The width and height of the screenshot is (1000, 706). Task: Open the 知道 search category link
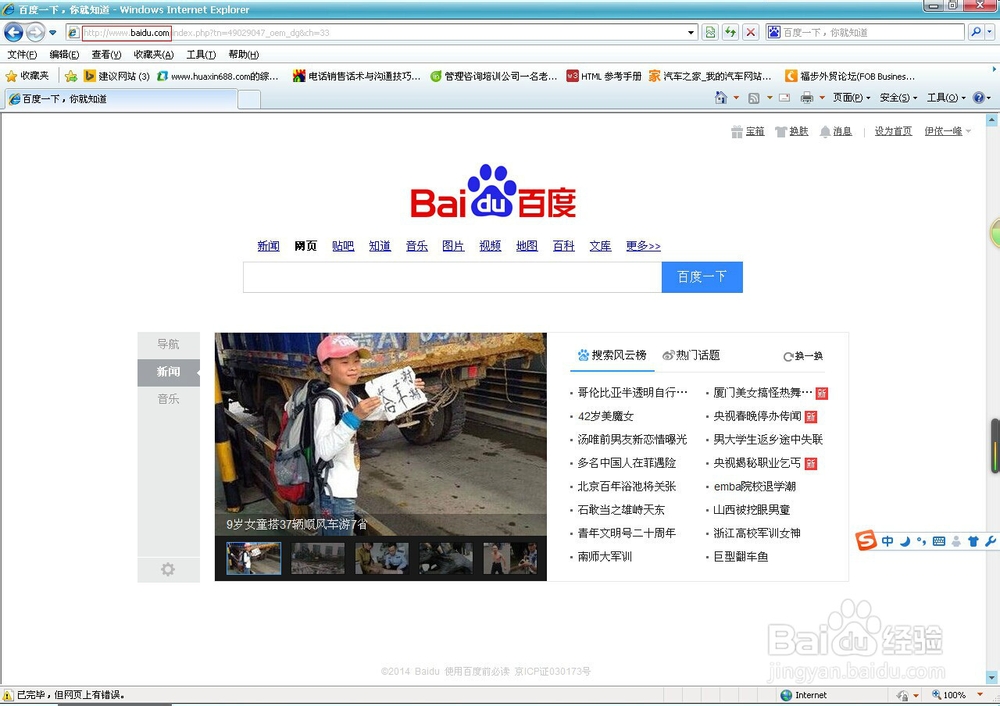[379, 246]
